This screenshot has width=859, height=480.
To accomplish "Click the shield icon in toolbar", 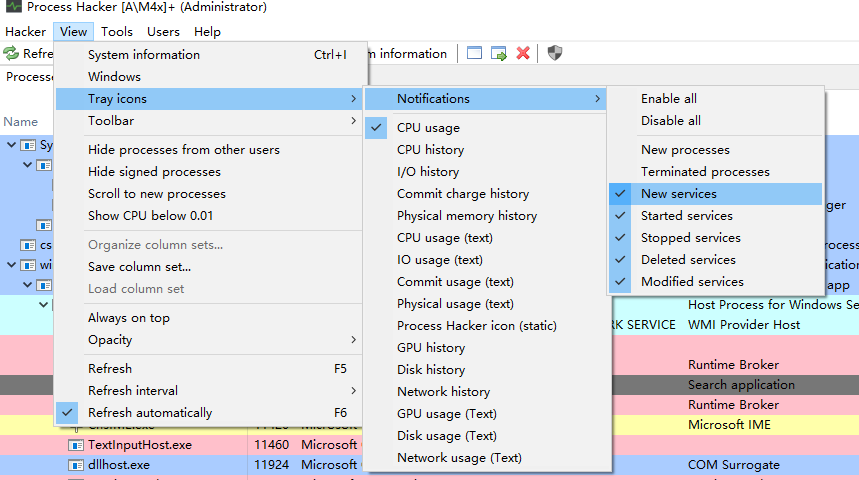I will [555, 53].
